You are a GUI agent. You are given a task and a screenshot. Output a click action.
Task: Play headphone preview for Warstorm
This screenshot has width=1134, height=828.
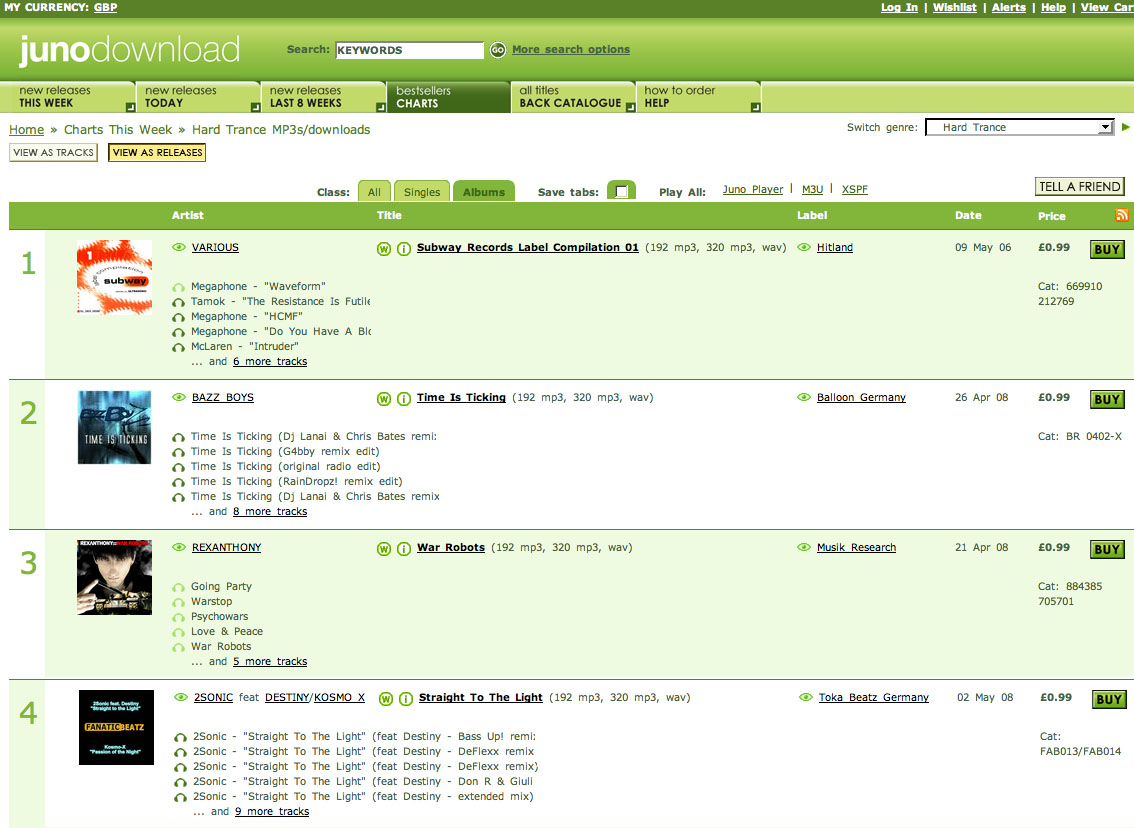coord(179,602)
